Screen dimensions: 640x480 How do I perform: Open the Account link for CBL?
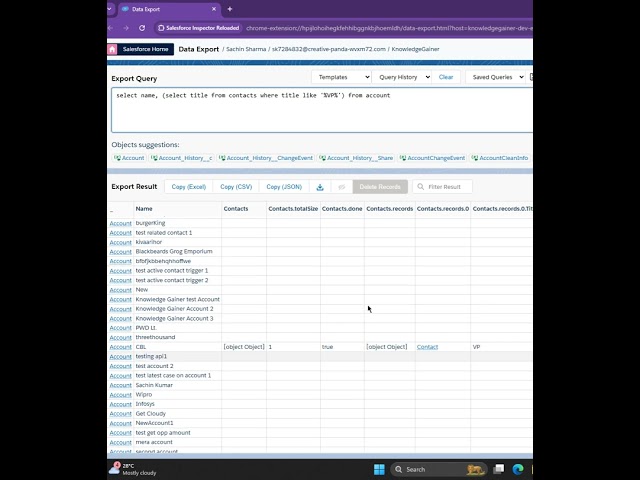pyautogui.click(x=120, y=347)
